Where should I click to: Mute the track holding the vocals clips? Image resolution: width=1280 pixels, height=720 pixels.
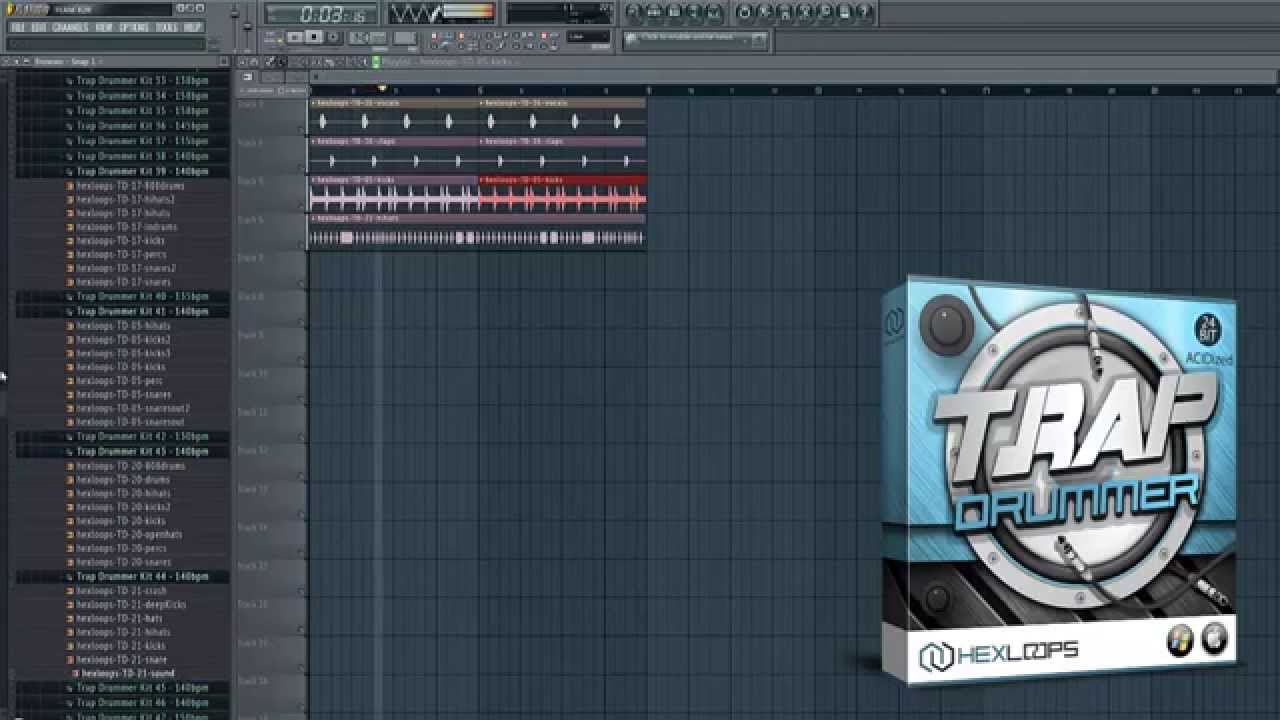point(302,129)
